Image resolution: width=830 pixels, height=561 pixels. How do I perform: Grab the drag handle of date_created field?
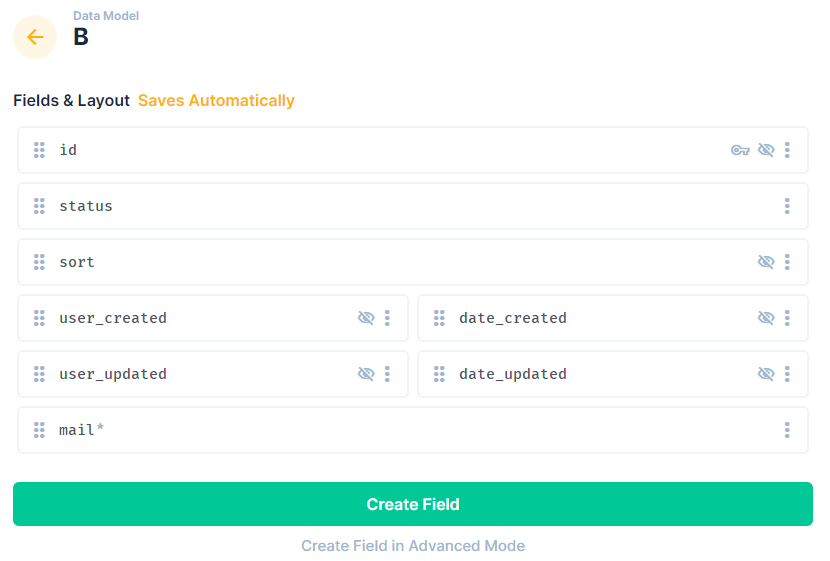439,318
